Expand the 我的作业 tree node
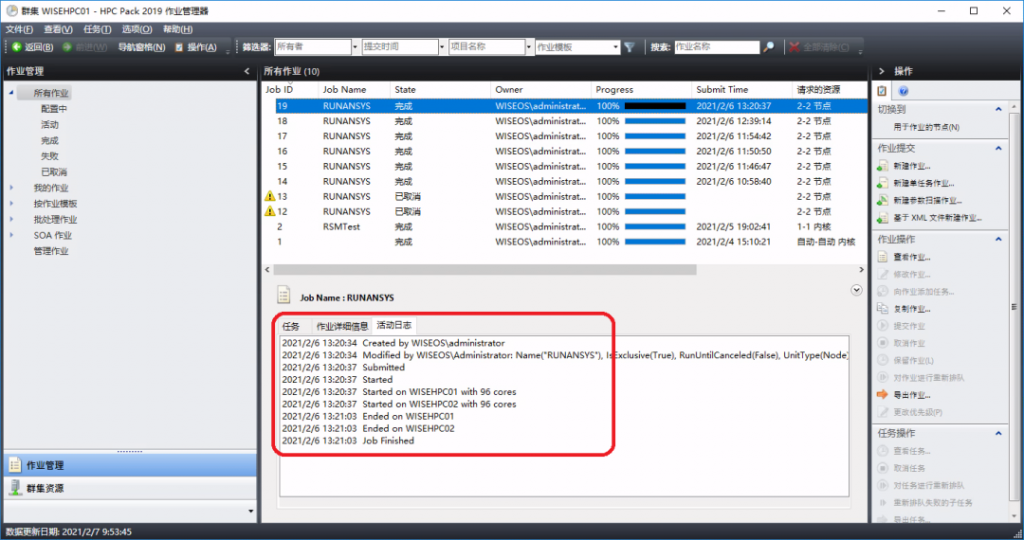1024x540 pixels. [x=12, y=188]
